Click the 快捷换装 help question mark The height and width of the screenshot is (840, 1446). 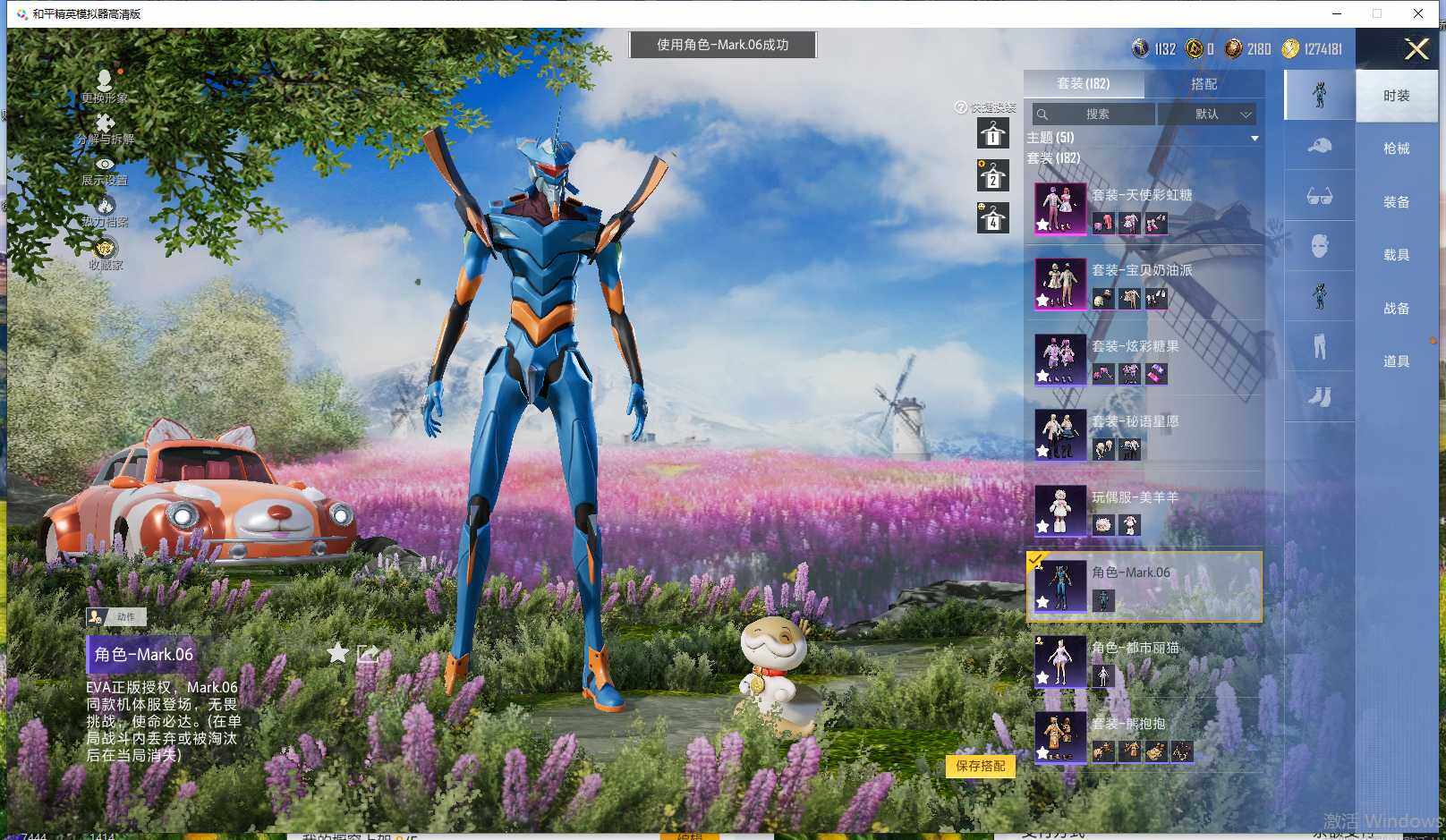(961, 107)
